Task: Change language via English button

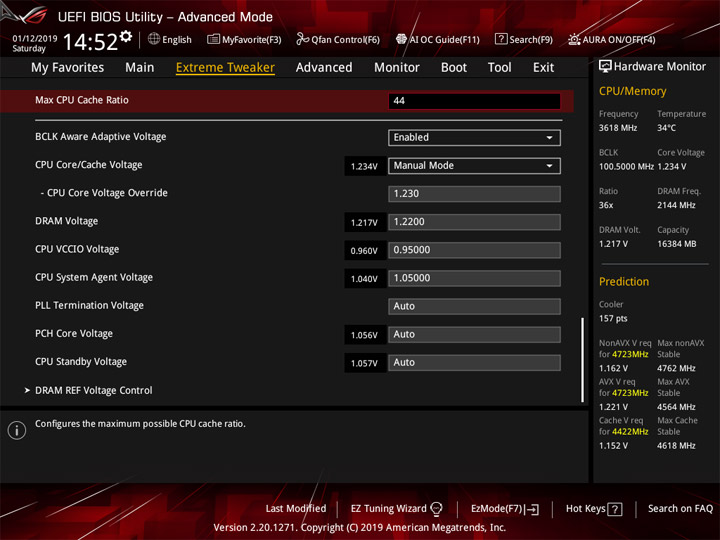Action: [x=170, y=39]
